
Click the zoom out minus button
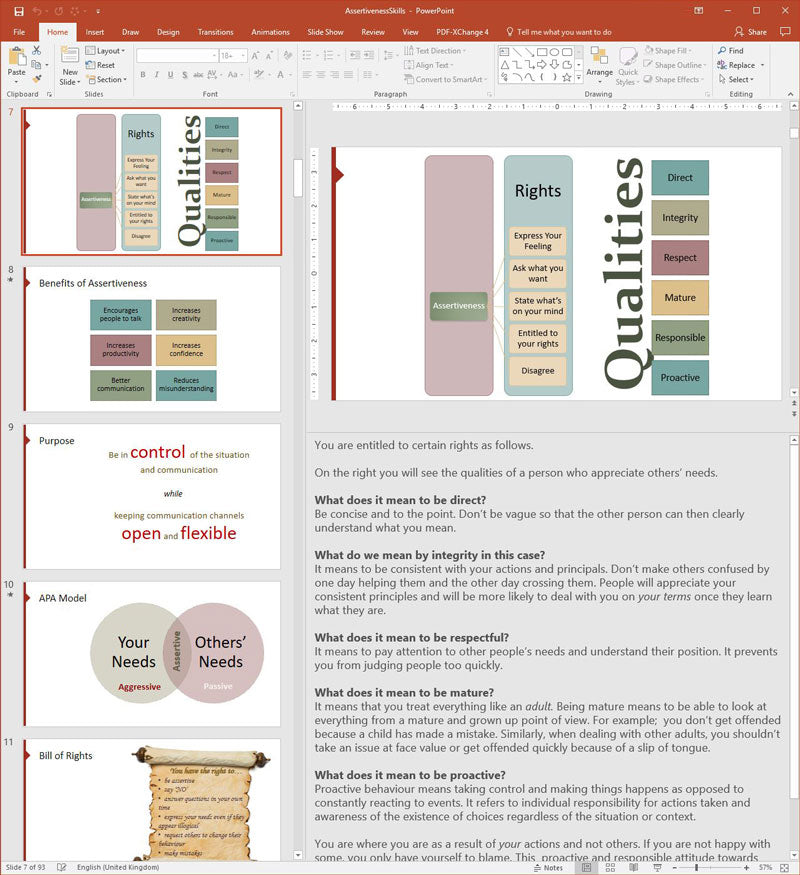click(674, 868)
